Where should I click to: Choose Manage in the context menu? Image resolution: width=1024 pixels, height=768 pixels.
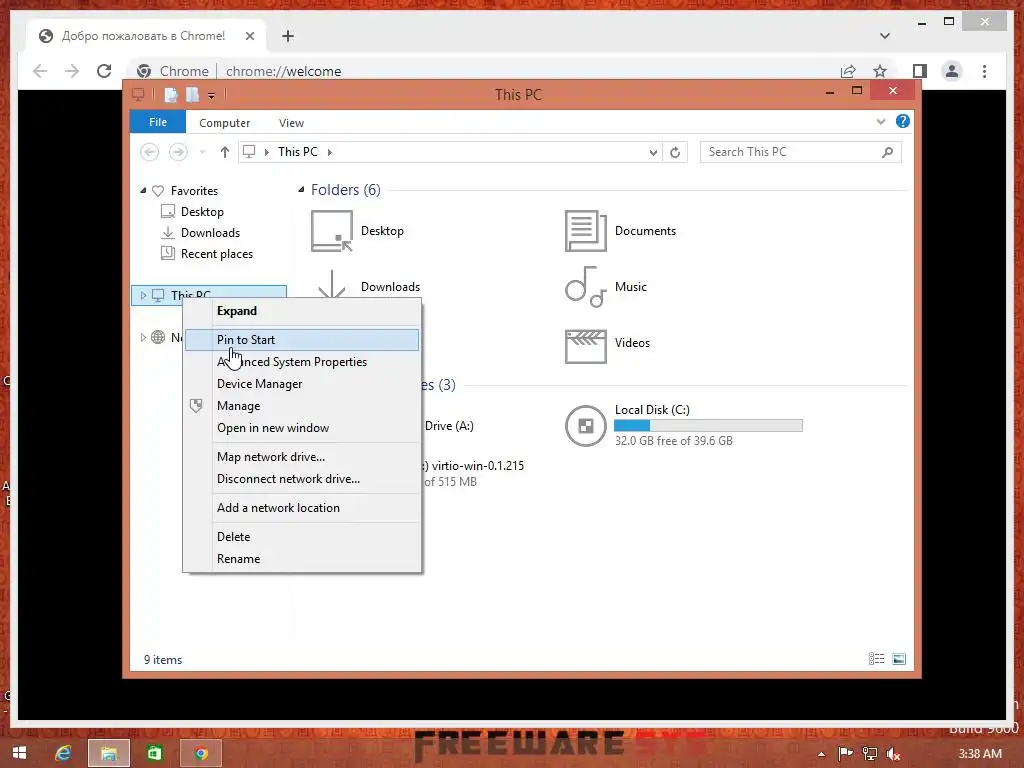[x=302, y=406]
